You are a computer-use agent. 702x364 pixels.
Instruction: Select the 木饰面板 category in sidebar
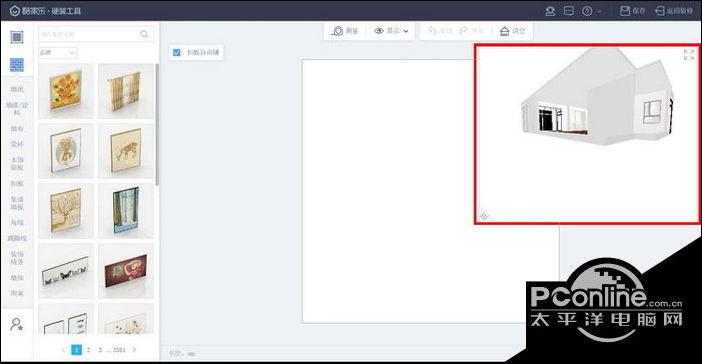point(17,164)
